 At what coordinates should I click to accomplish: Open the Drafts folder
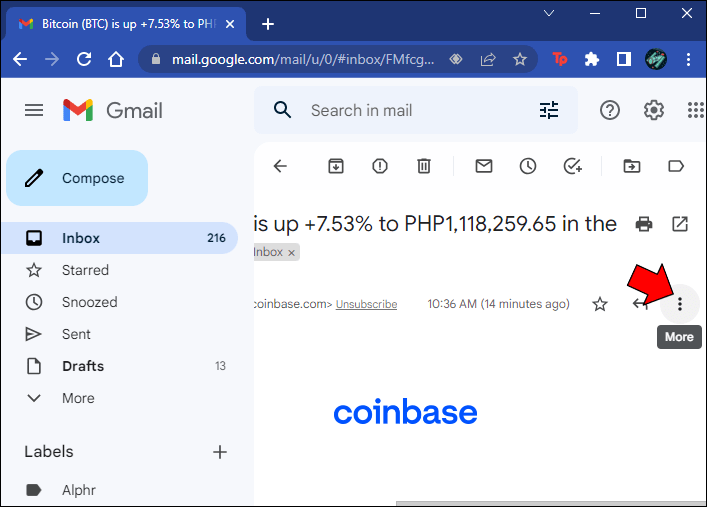pos(120,366)
